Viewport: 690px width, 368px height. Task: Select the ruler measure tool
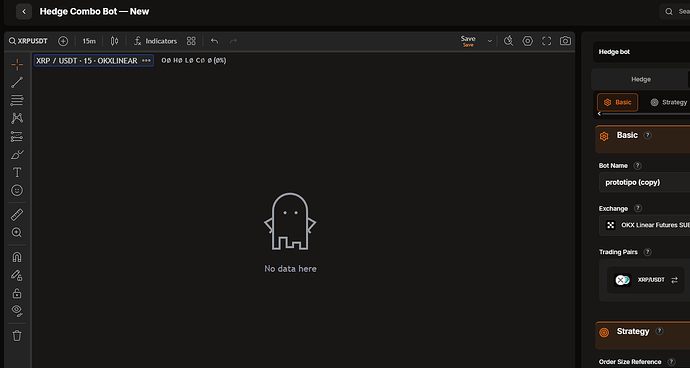coord(17,215)
